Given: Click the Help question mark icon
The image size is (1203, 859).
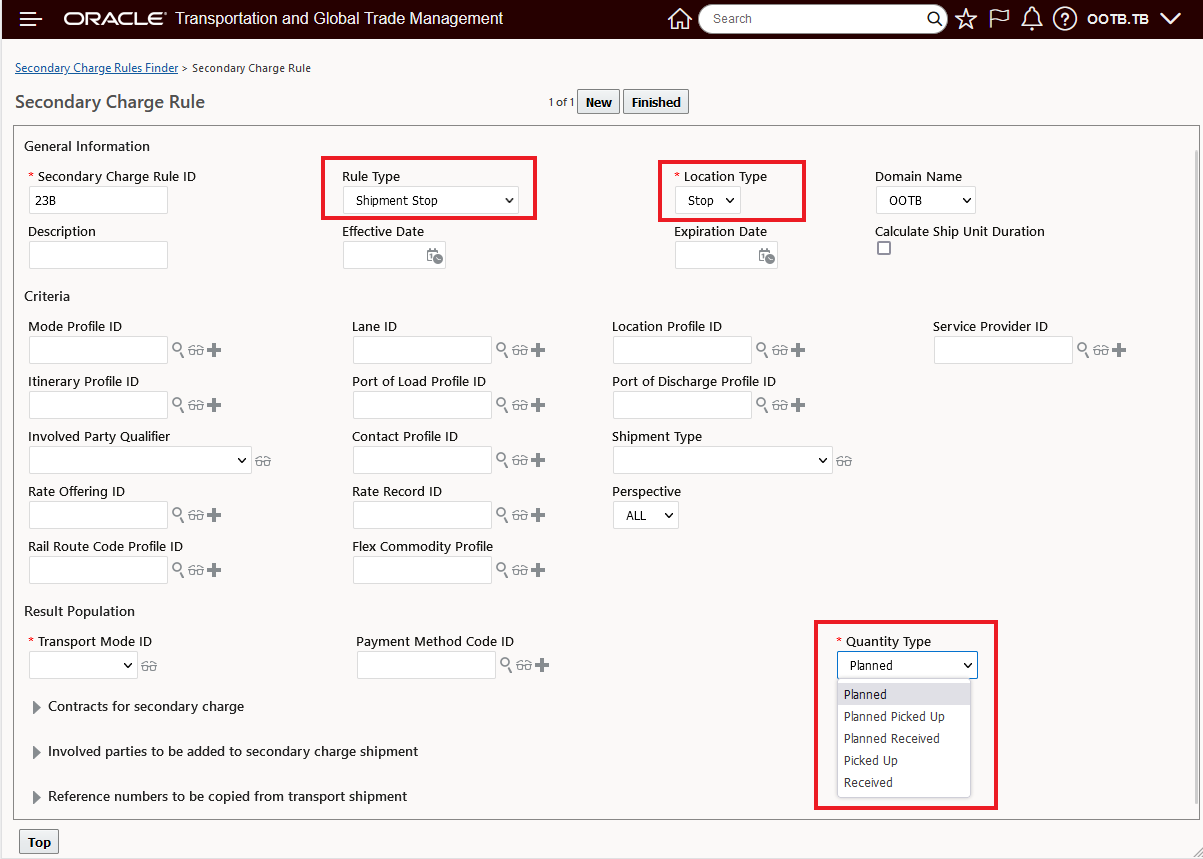Looking at the screenshot, I should (x=1065, y=19).
